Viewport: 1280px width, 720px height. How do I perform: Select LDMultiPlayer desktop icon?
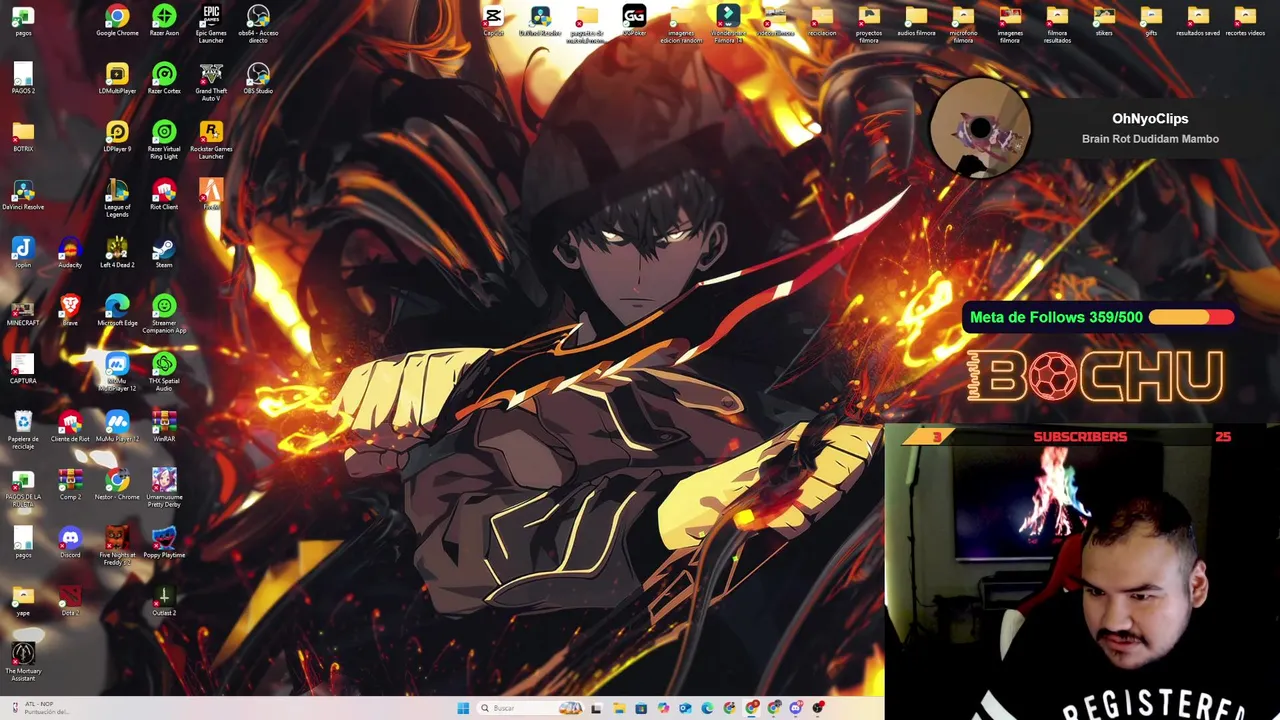point(117,78)
